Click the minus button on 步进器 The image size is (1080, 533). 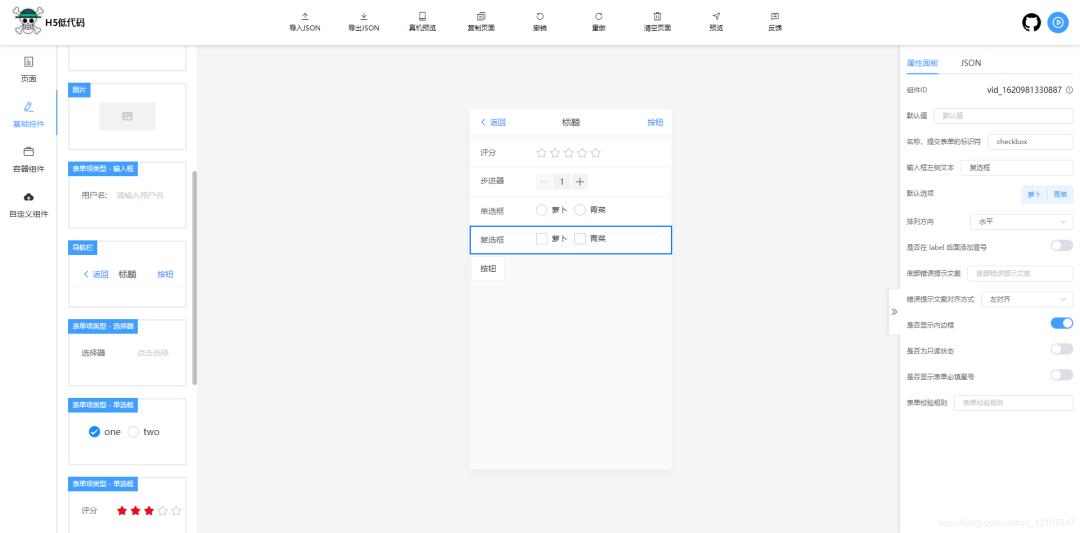pos(543,182)
